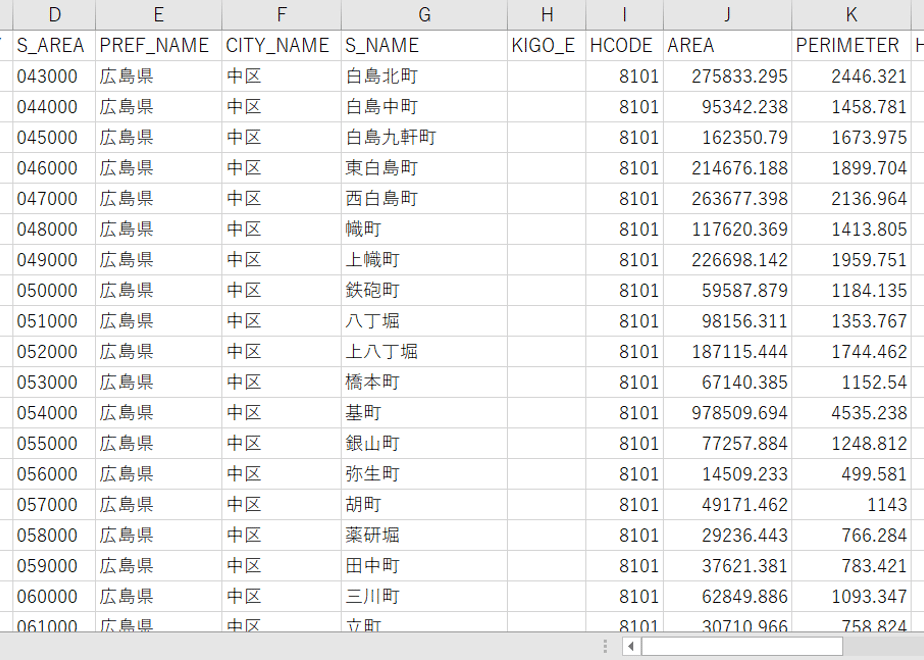The height and width of the screenshot is (660, 924).
Task: Select cell with code 054000
Action: coord(54,413)
